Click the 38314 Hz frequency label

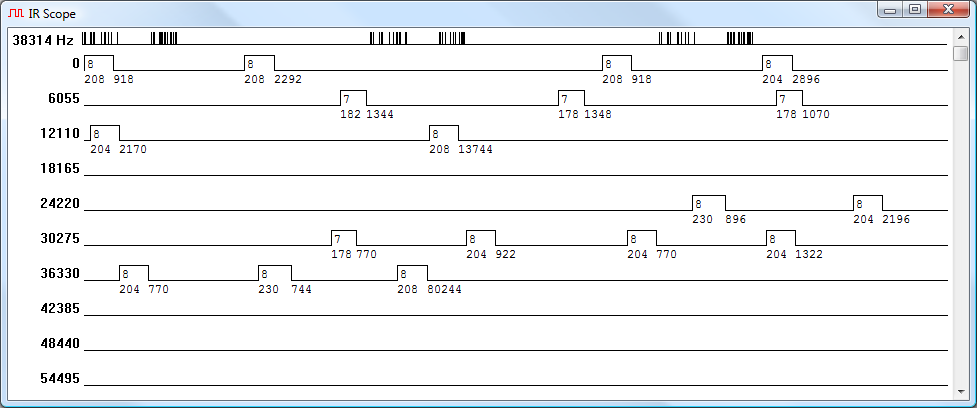[43, 40]
